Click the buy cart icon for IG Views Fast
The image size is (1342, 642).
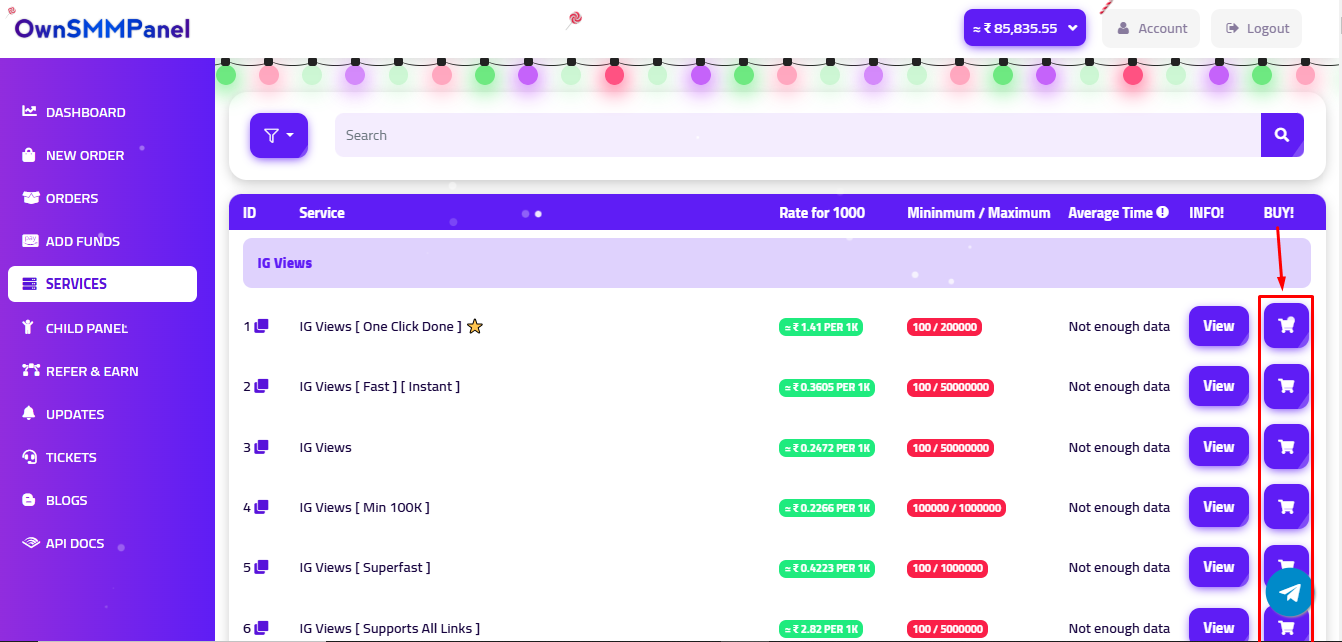1286,386
